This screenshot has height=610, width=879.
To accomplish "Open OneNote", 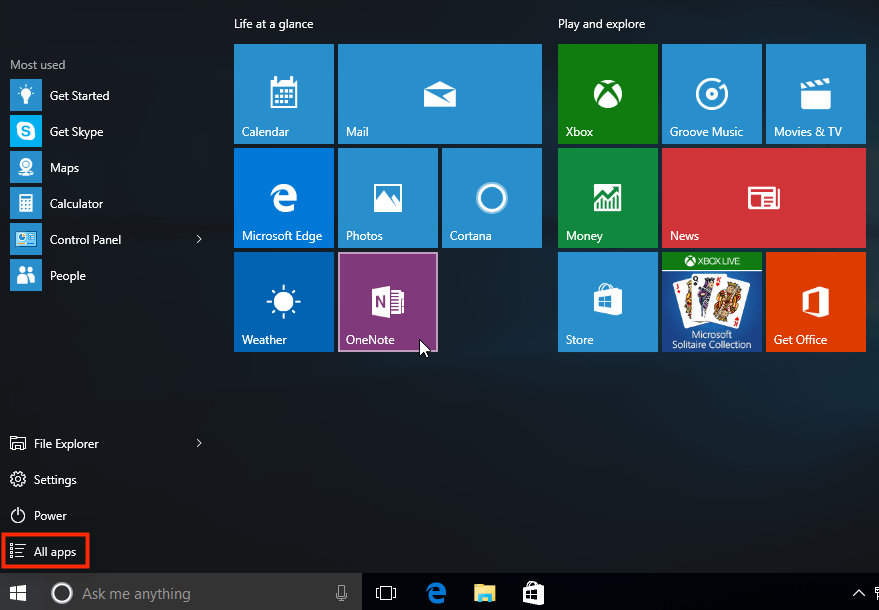I will (x=387, y=301).
